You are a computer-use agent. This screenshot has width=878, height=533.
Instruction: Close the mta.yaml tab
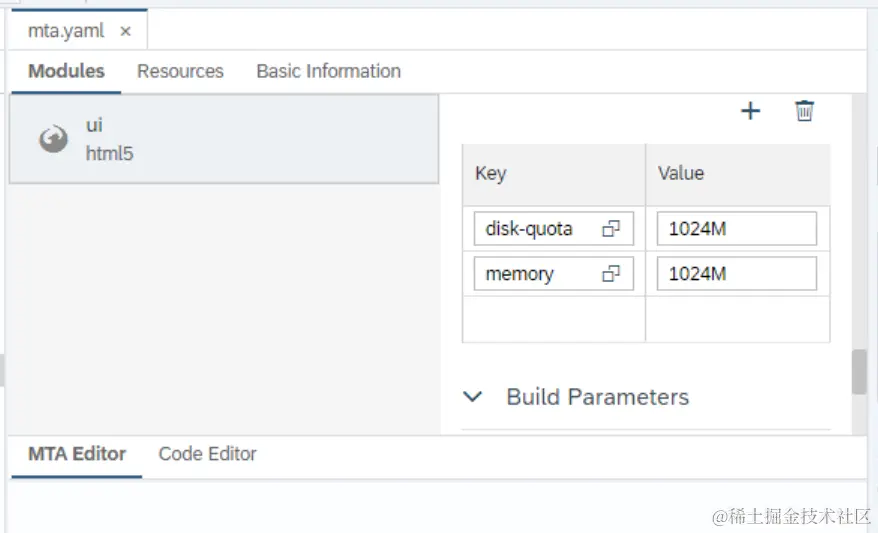[x=125, y=31]
